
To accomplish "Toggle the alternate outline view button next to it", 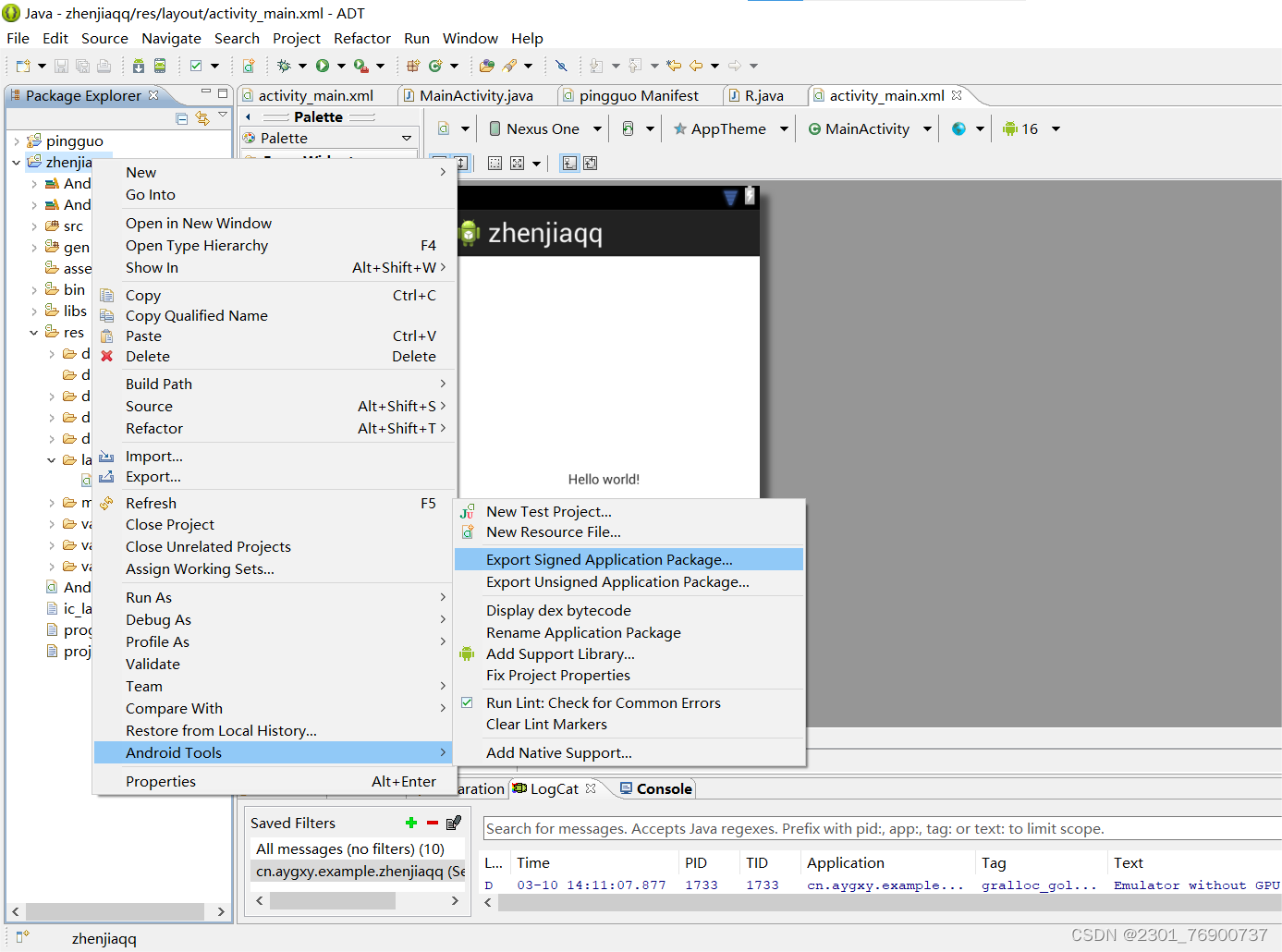I will (591, 164).
